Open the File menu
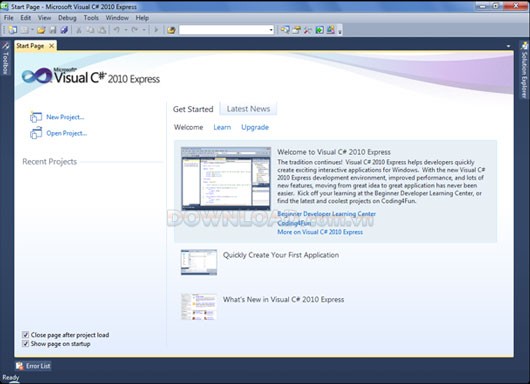Image resolution: width=530 pixels, height=384 pixels. coord(9,18)
